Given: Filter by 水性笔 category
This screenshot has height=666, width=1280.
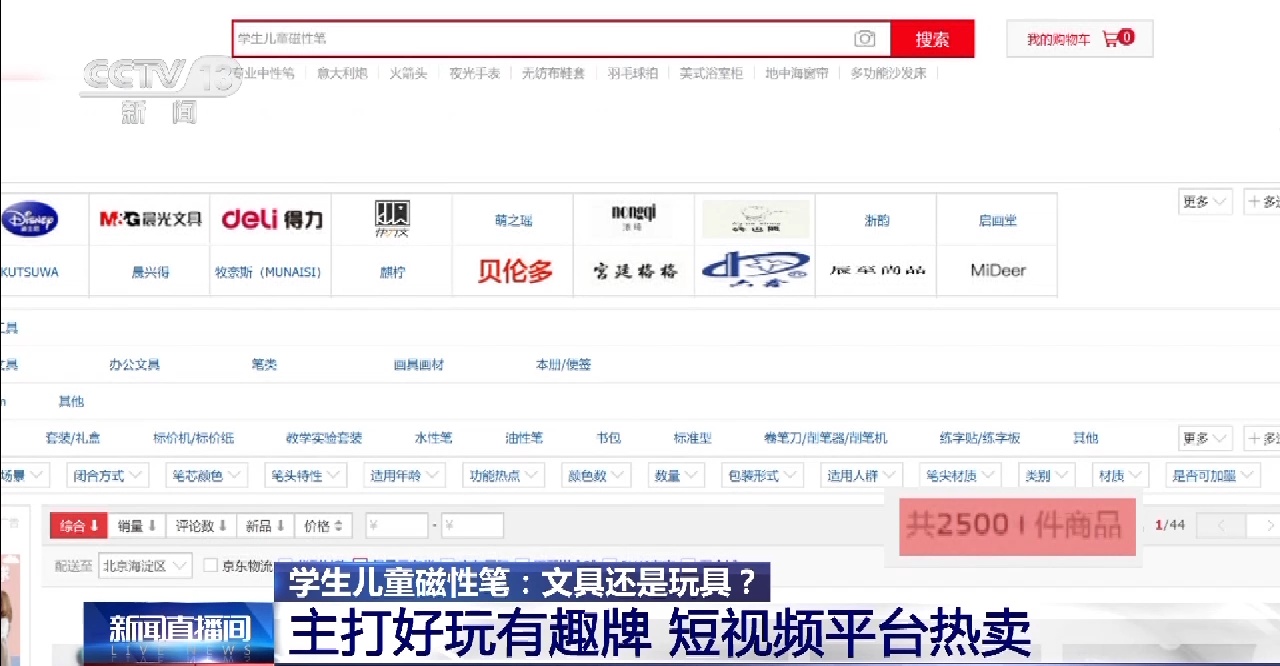Looking at the screenshot, I should coord(433,438).
